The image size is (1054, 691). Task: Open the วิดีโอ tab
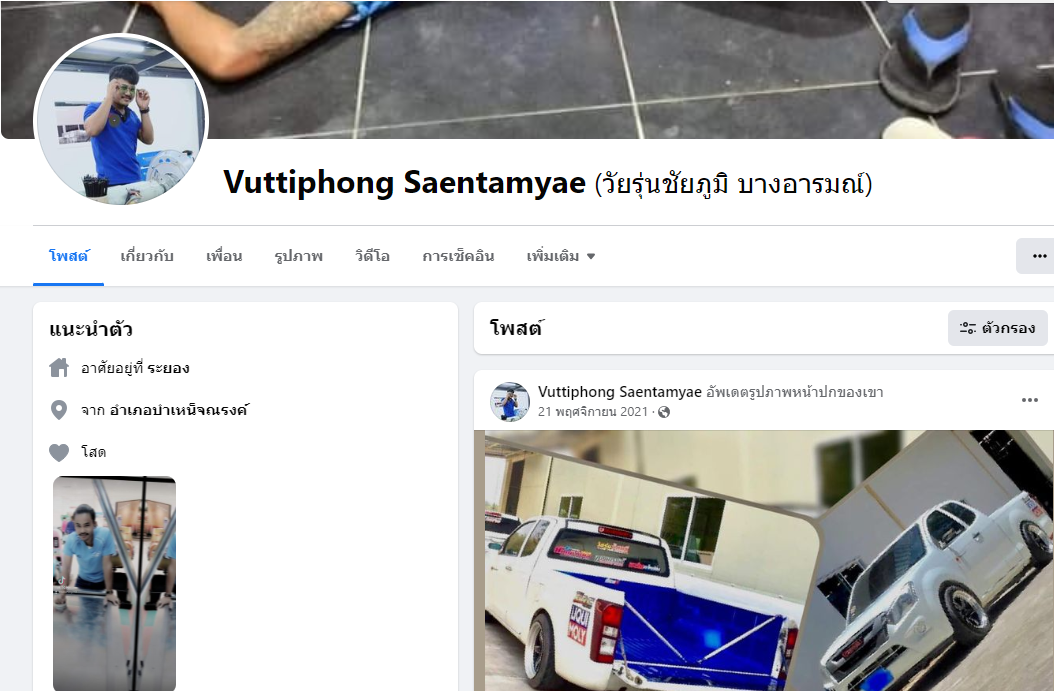click(x=372, y=256)
